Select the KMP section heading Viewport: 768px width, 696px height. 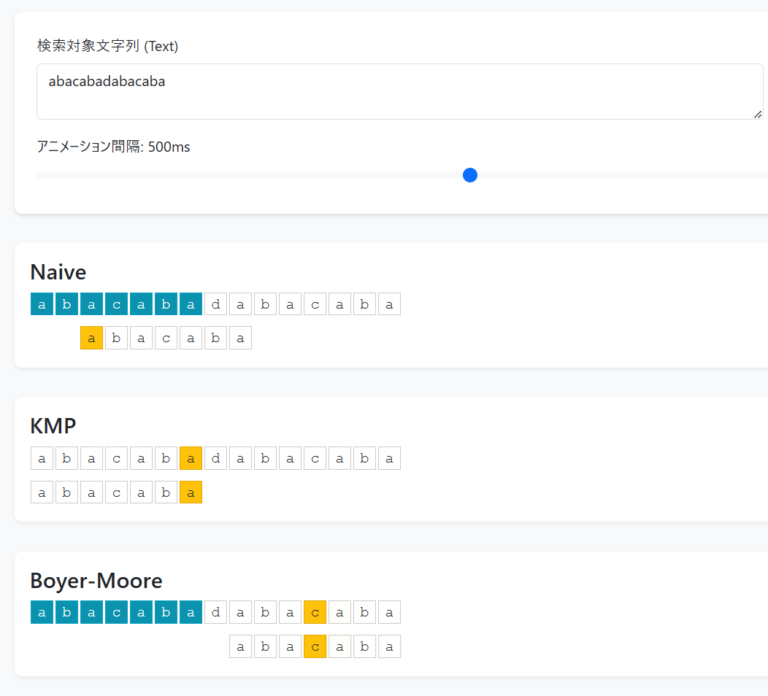point(53,426)
